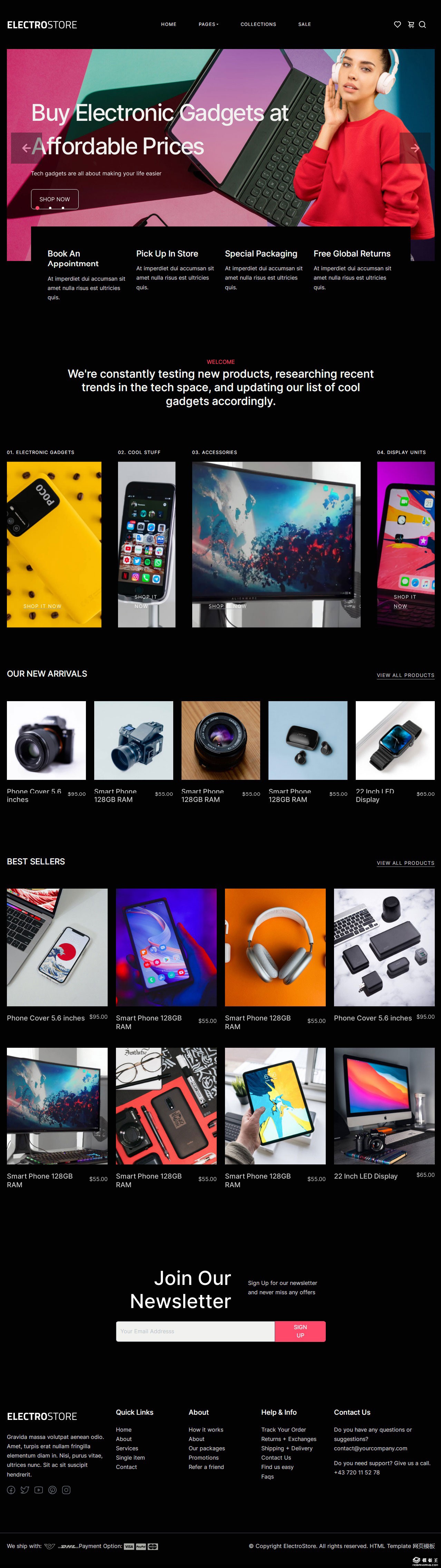The image size is (441, 1568).
Task: Click the Sign Up newsletter button
Action: point(300,1331)
